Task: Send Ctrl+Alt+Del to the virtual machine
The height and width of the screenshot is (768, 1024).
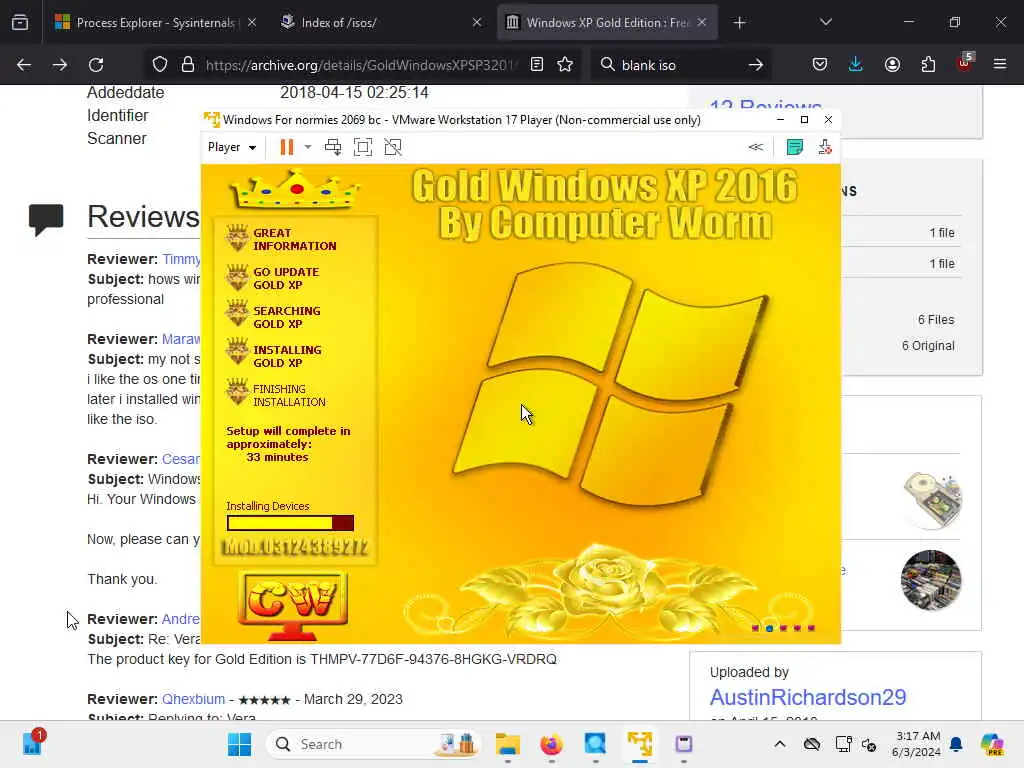Action: [x=333, y=147]
